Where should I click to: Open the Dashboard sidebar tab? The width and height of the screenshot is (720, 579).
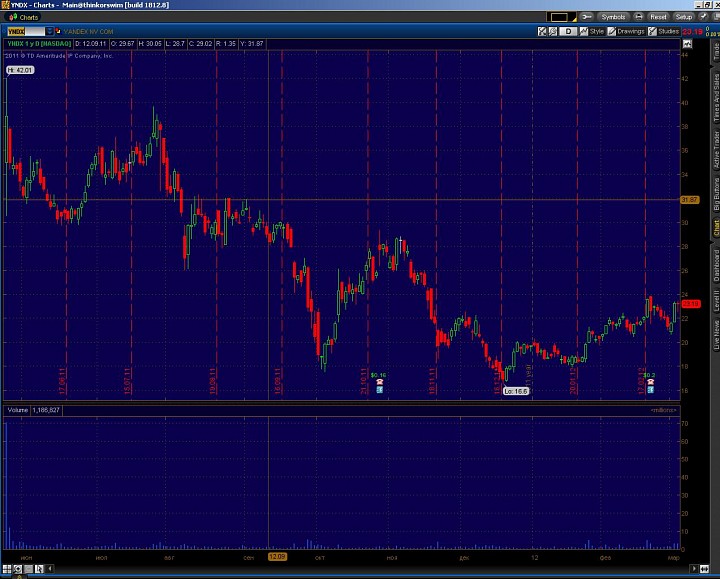(x=716, y=266)
